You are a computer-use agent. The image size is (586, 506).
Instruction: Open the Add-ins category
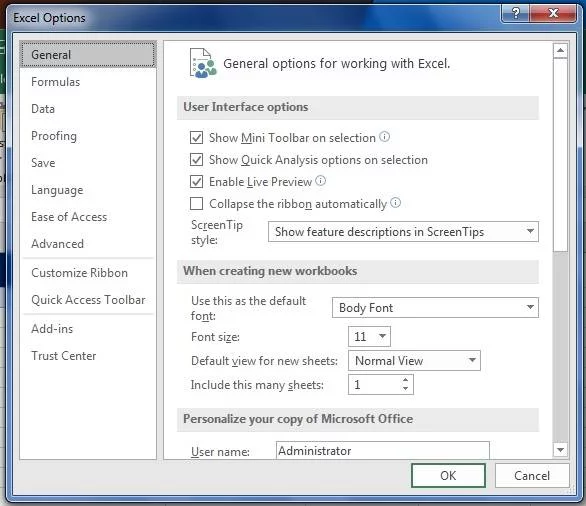[x=88, y=329]
